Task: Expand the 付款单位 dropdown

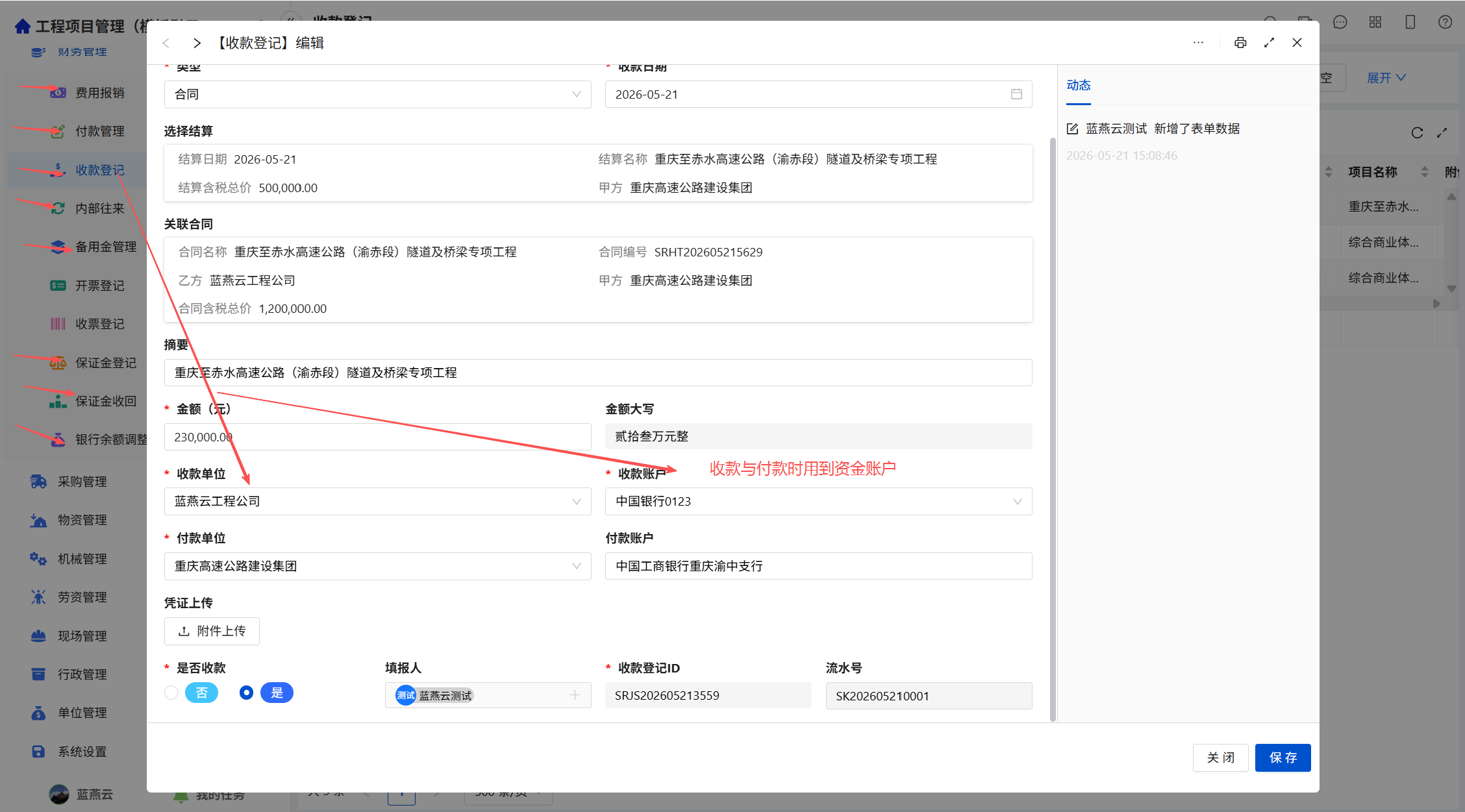Action: [x=377, y=566]
